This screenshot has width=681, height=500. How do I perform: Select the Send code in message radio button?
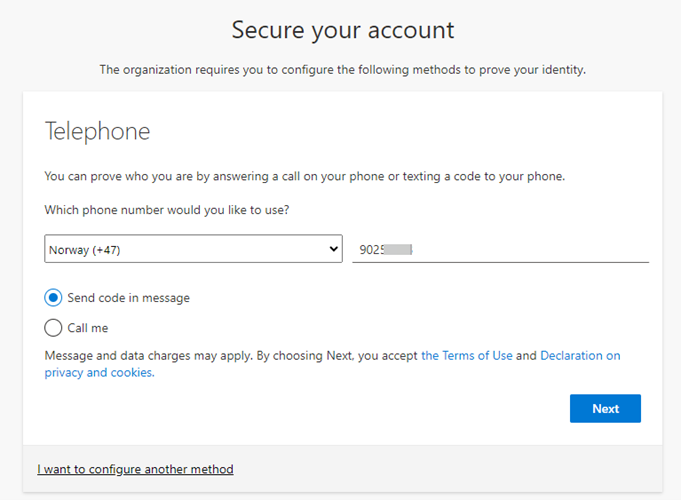click(53, 298)
